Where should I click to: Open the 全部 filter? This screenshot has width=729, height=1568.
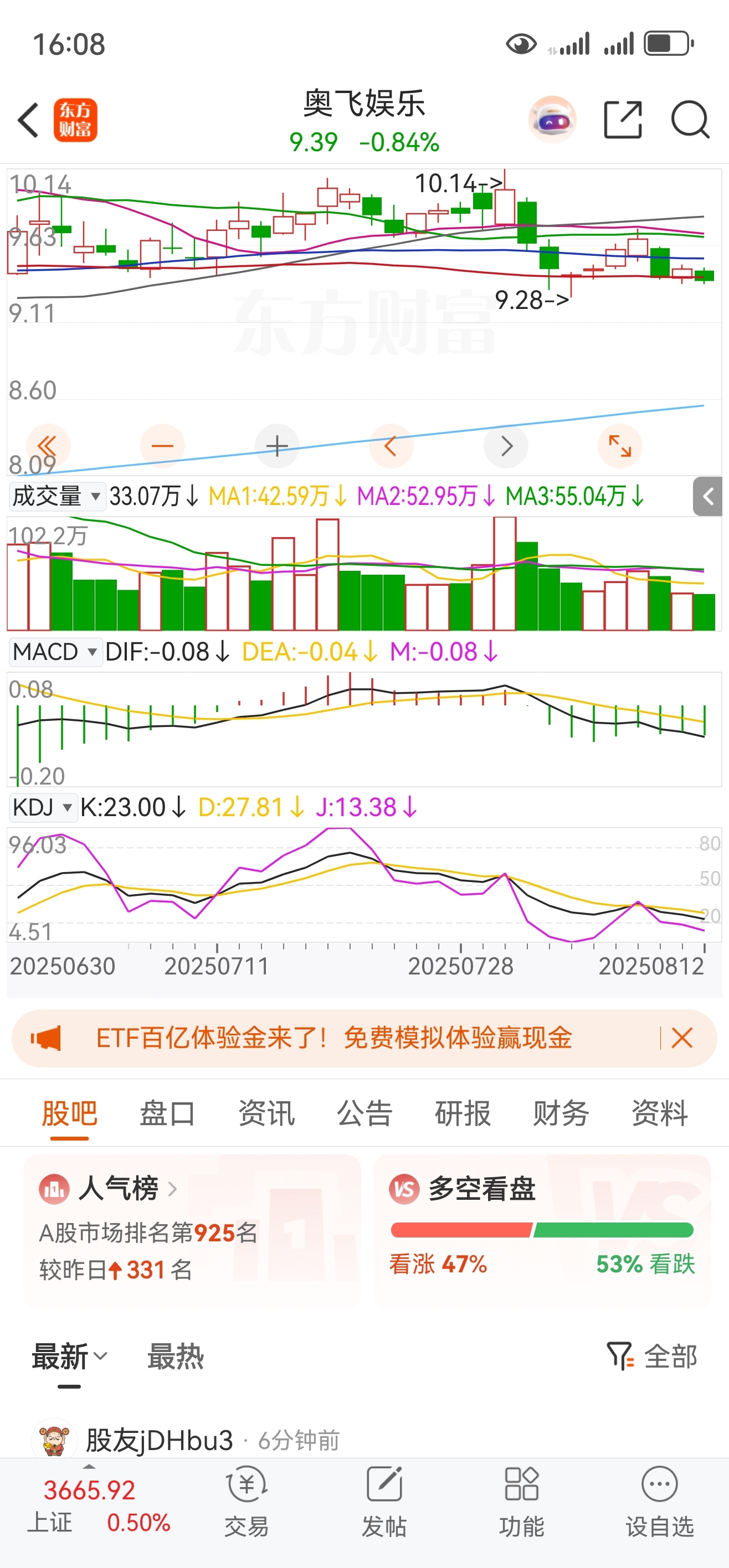651,1357
